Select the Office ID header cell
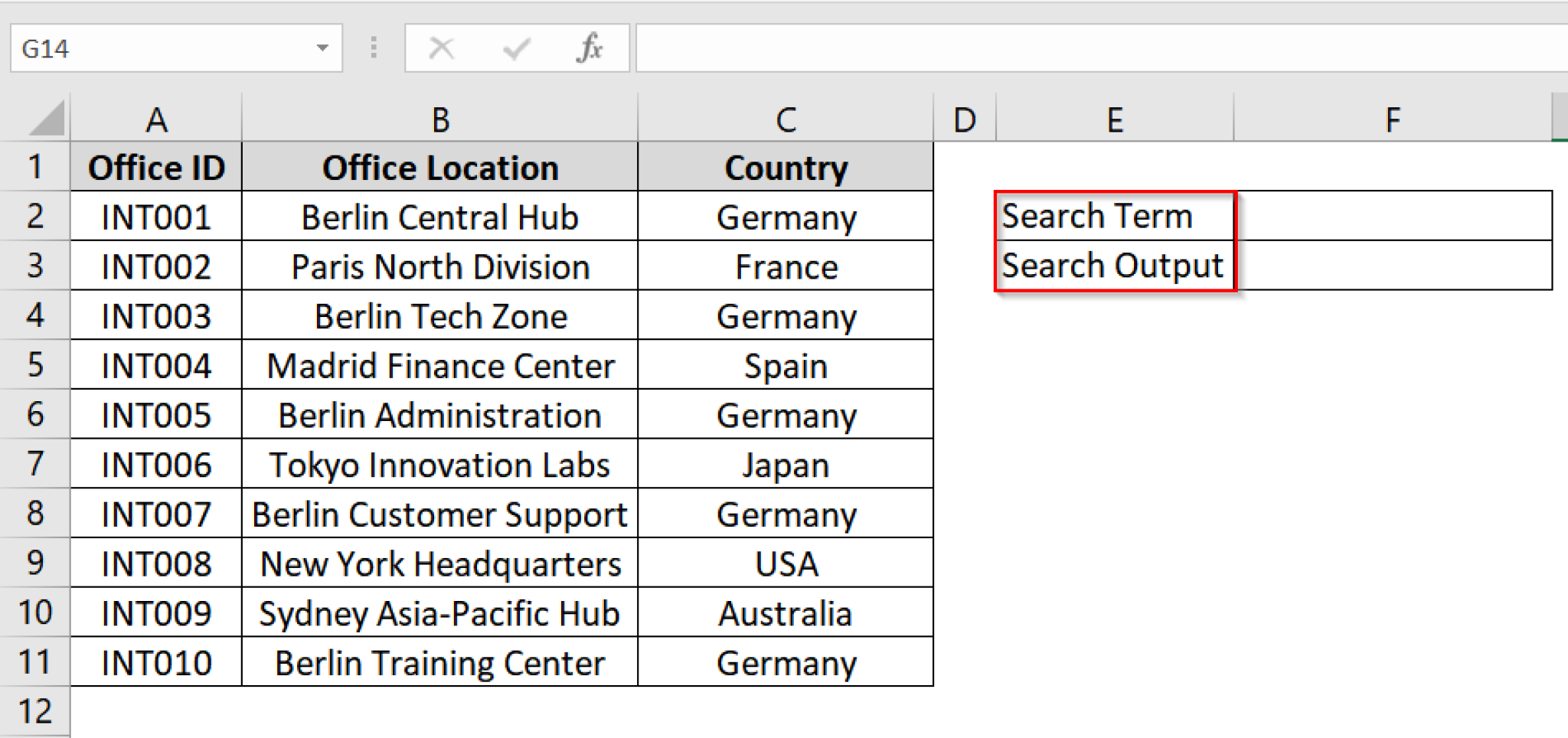This screenshot has height=738, width=1568. tap(156, 167)
